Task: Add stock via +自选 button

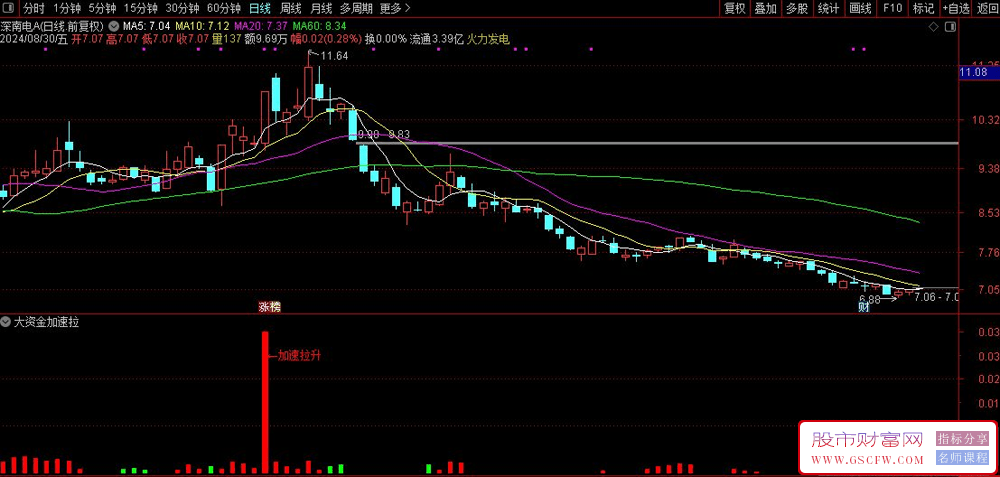Action: click(955, 8)
